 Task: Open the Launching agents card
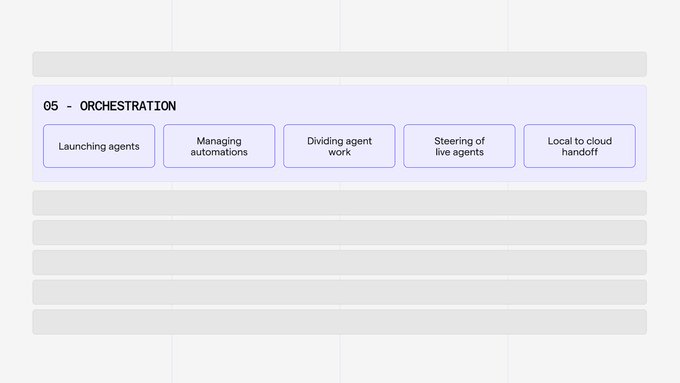(x=99, y=146)
